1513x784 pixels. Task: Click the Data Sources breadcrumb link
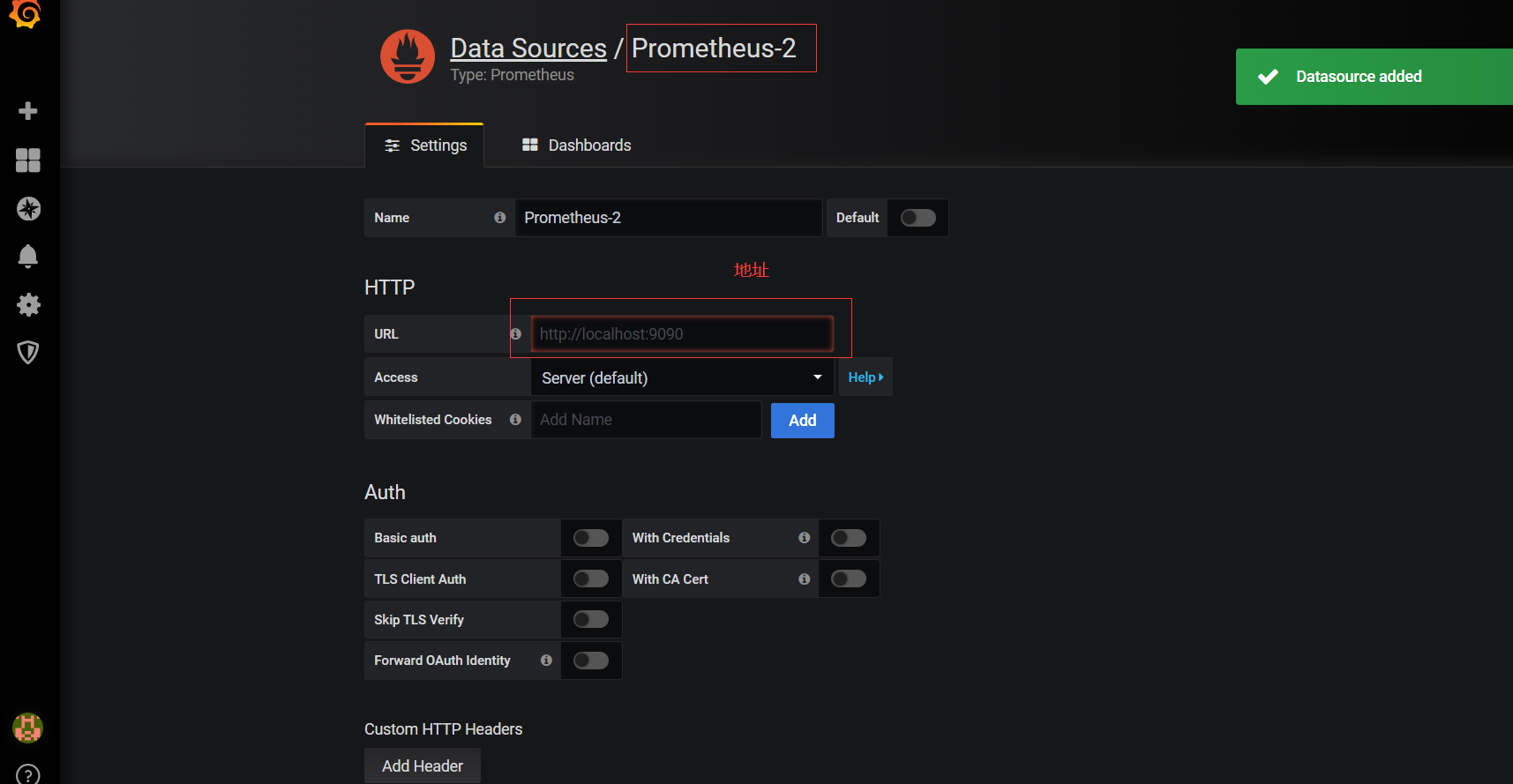click(528, 49)
